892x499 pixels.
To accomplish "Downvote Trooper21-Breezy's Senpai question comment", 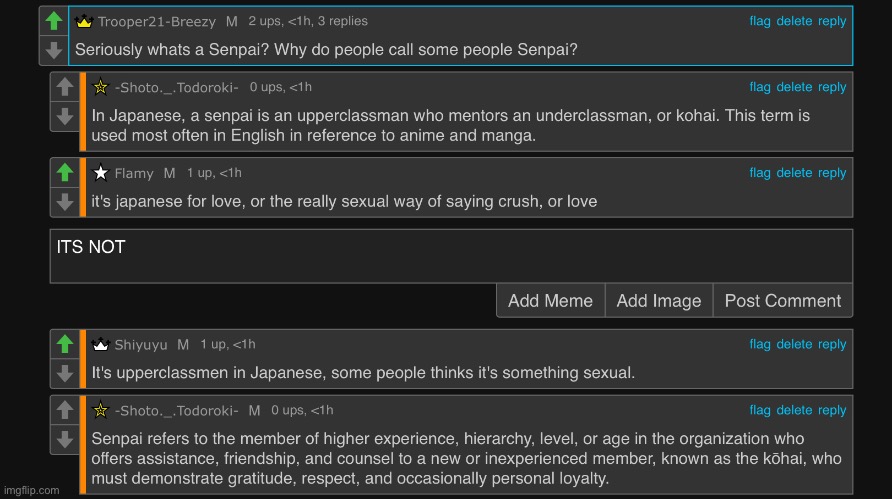I will pyautogui.click(x=54, y=49).
